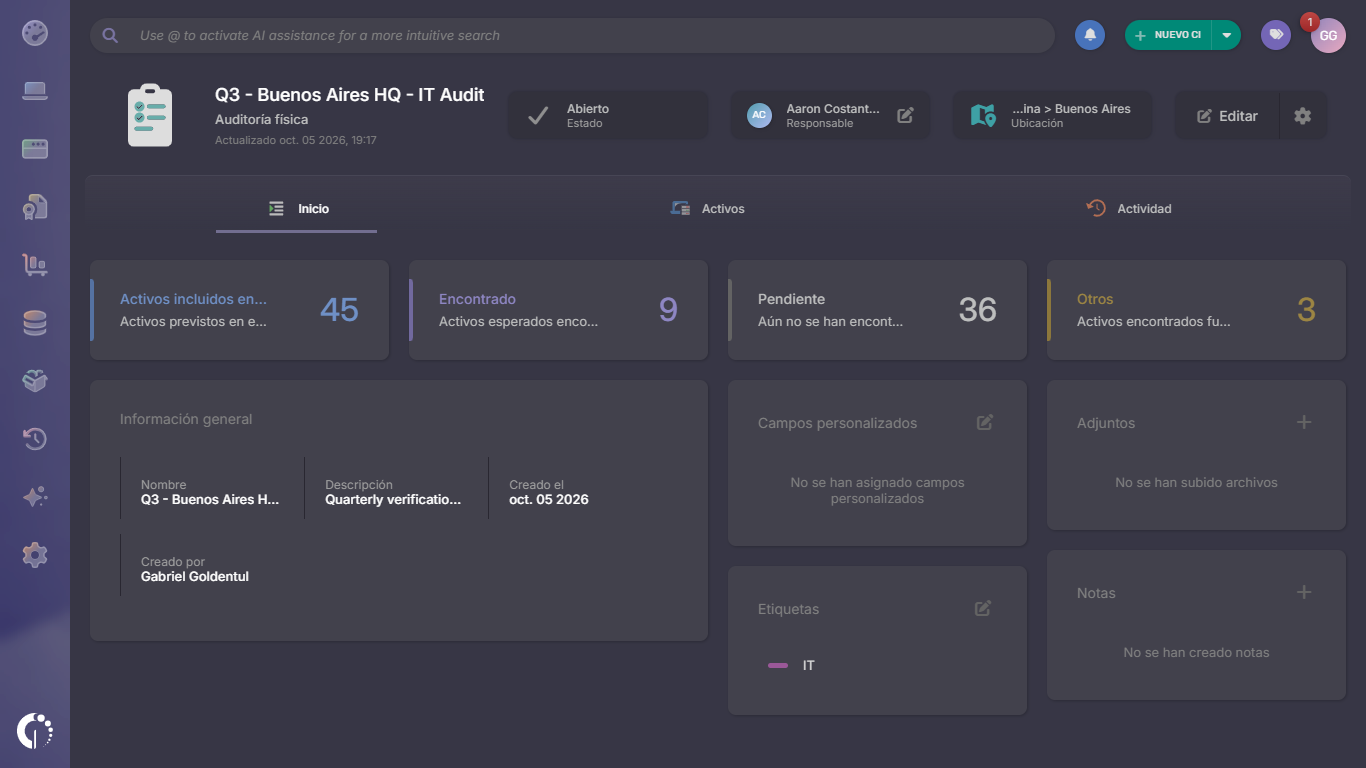Click the notifications bell icon
This screenshot has height=768, width=1366.
click(1090, 35)
